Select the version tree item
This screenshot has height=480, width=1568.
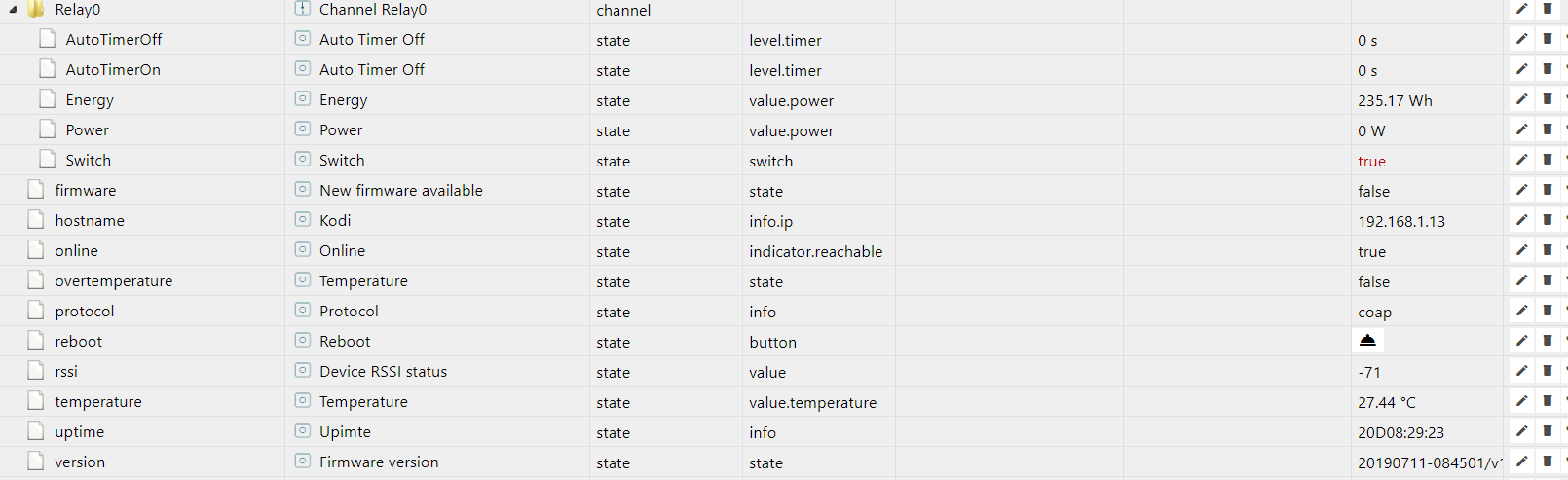(x=80, y=462)
